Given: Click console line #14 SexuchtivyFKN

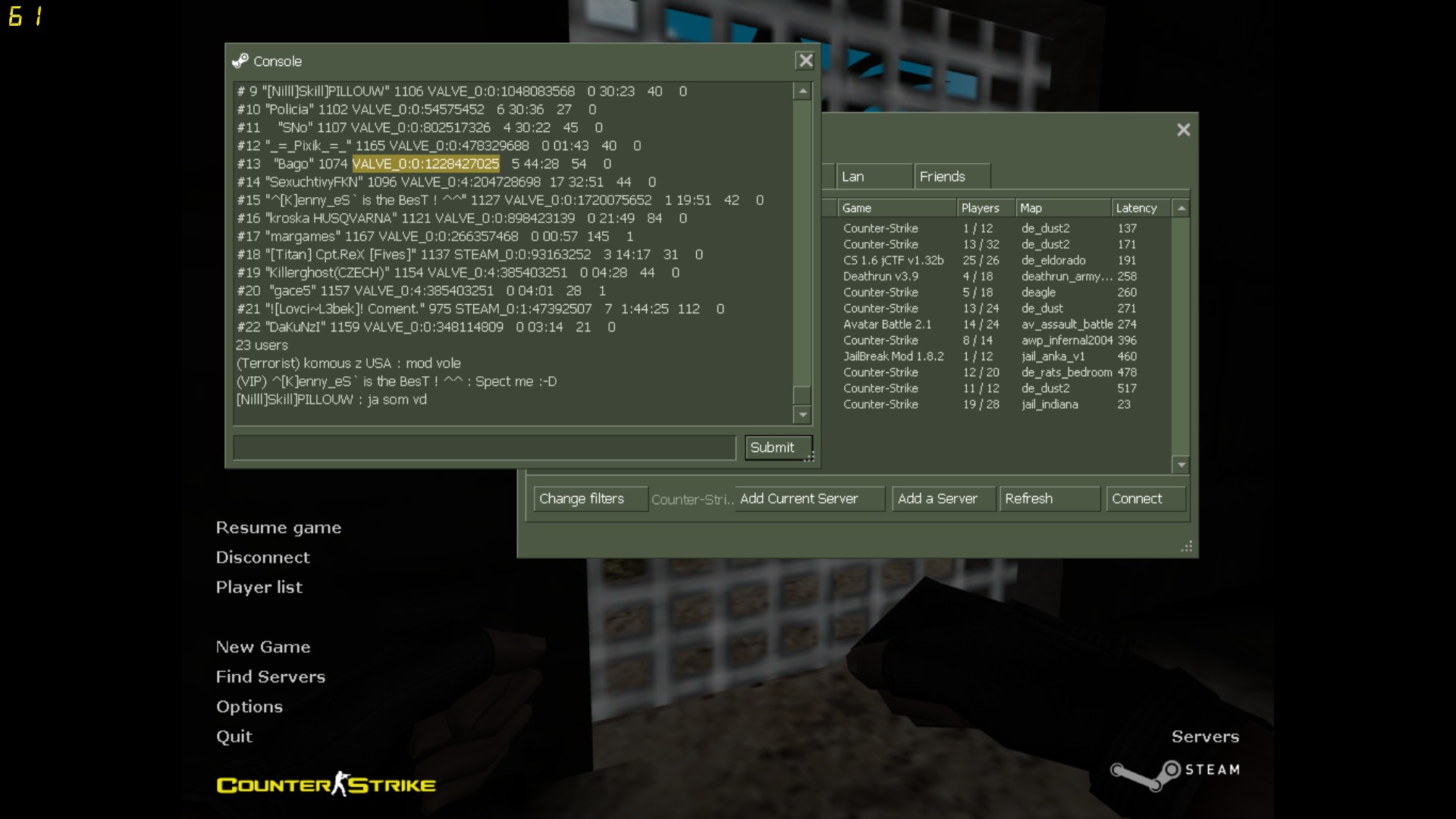Looking at the screenshot, I should point(446,182).
